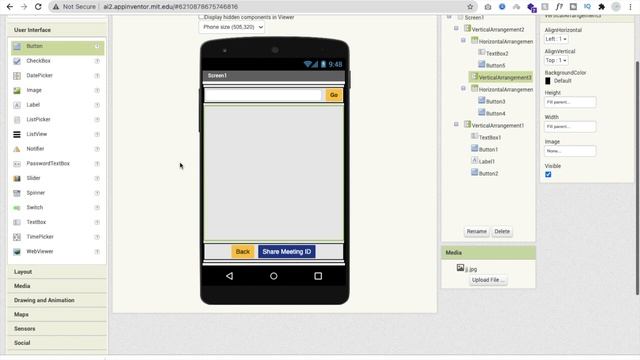640x360 pixels.
Task: Click the Image property field
Action: point(570,151)
